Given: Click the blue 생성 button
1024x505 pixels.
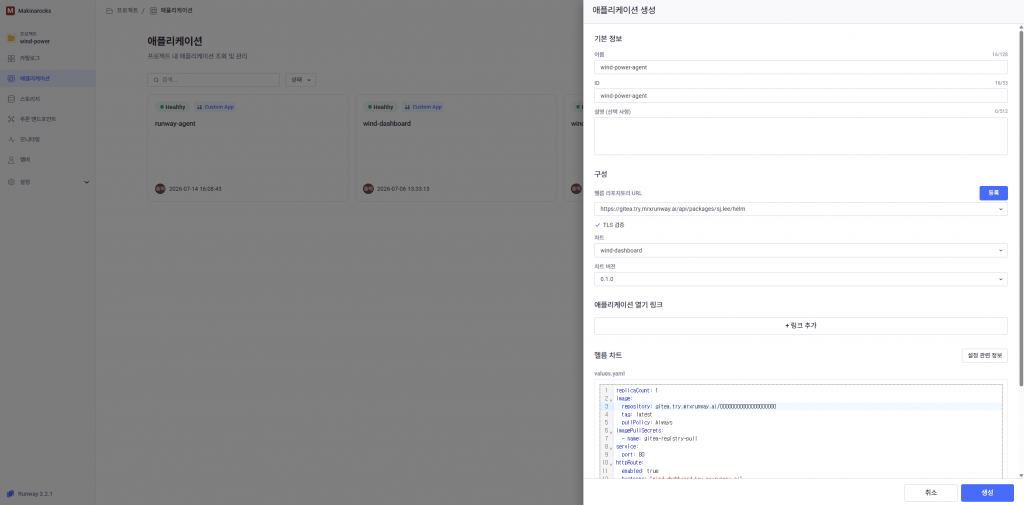Looking at the screenshot, I should [987, 493].
